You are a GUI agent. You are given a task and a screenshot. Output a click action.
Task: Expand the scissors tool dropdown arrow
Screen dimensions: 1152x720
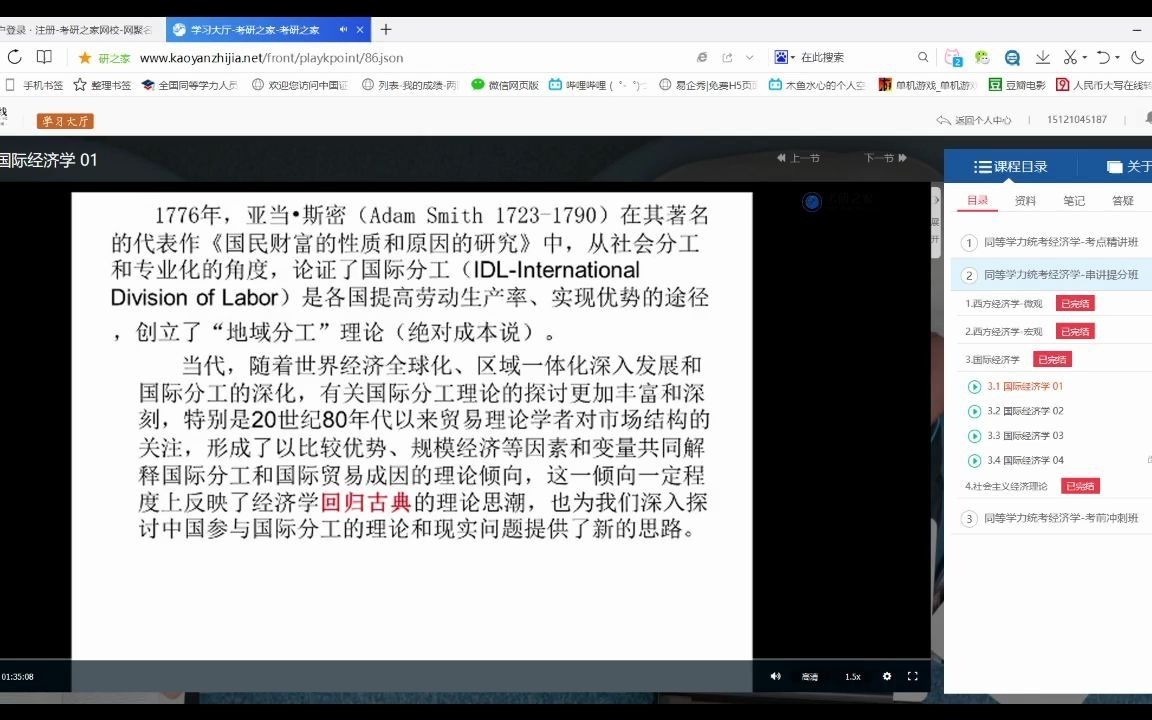tap(1083, 57)
